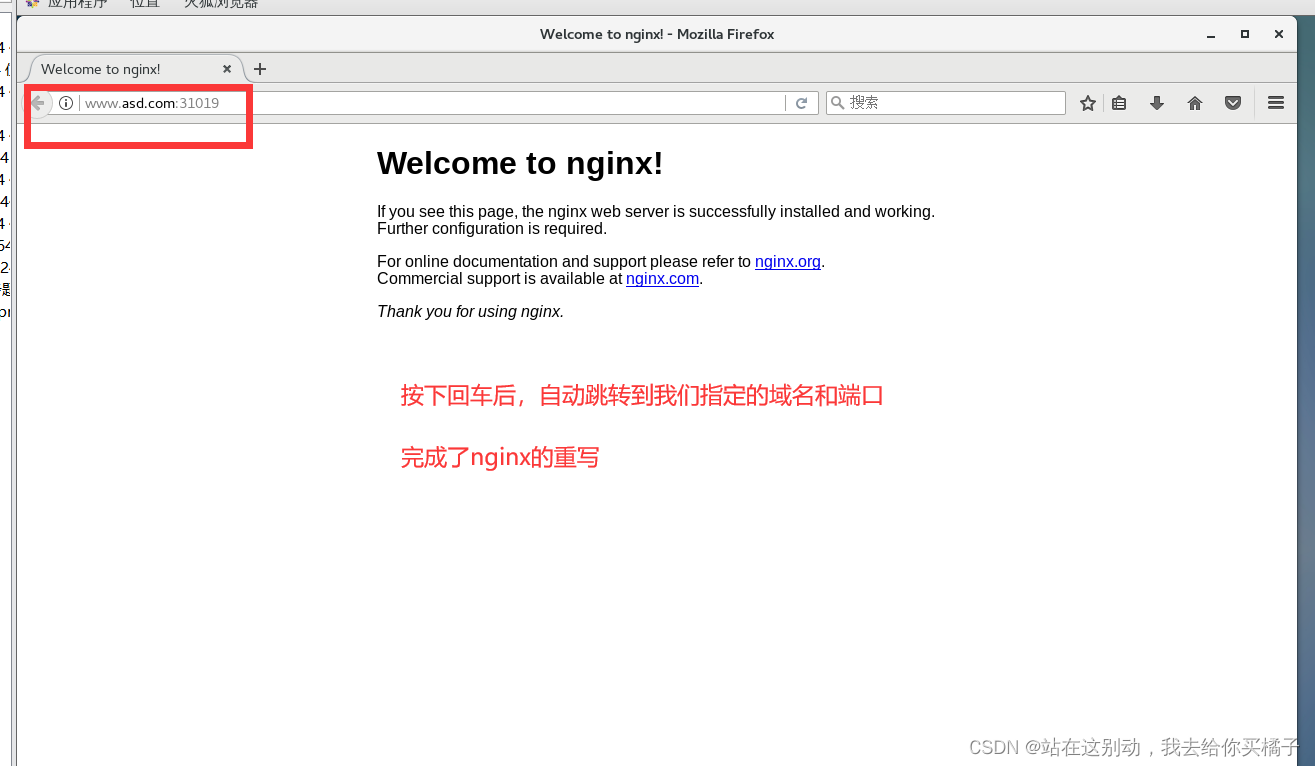1315x766 pixels.
Task: Minimize the Firefox window
Action: (x=1211, y=34)
